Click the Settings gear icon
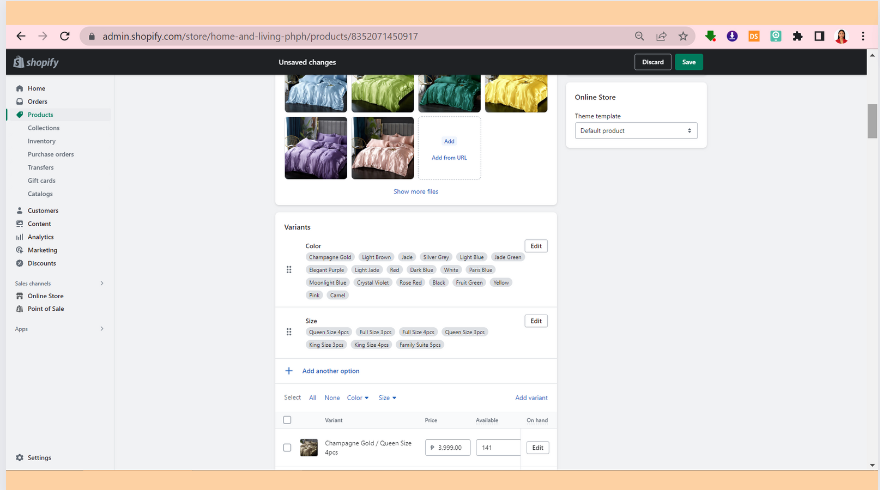 tap(20, 457)
